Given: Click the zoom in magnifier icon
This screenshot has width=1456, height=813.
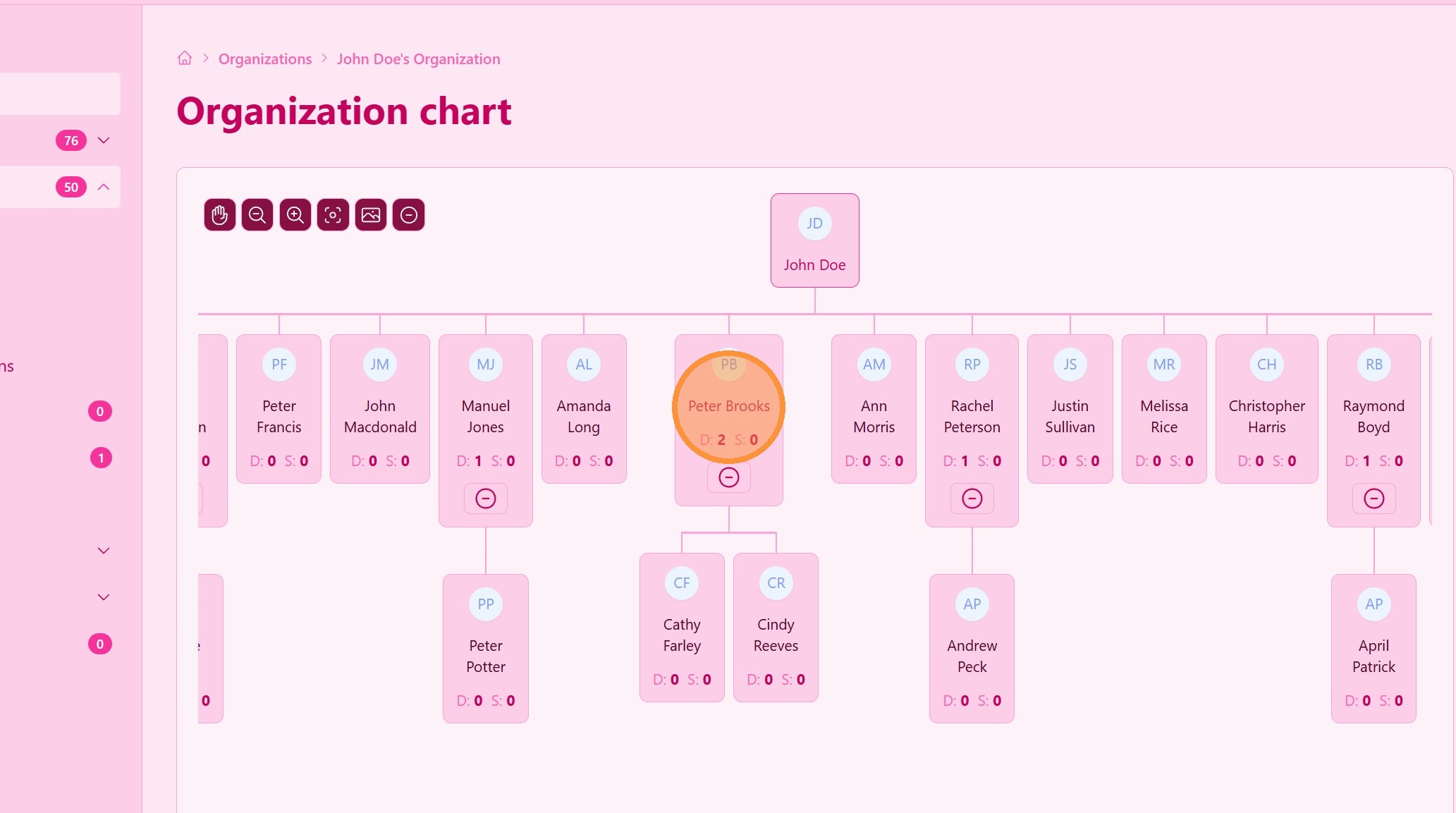Looking at the screenshot, I should point(295,215).
